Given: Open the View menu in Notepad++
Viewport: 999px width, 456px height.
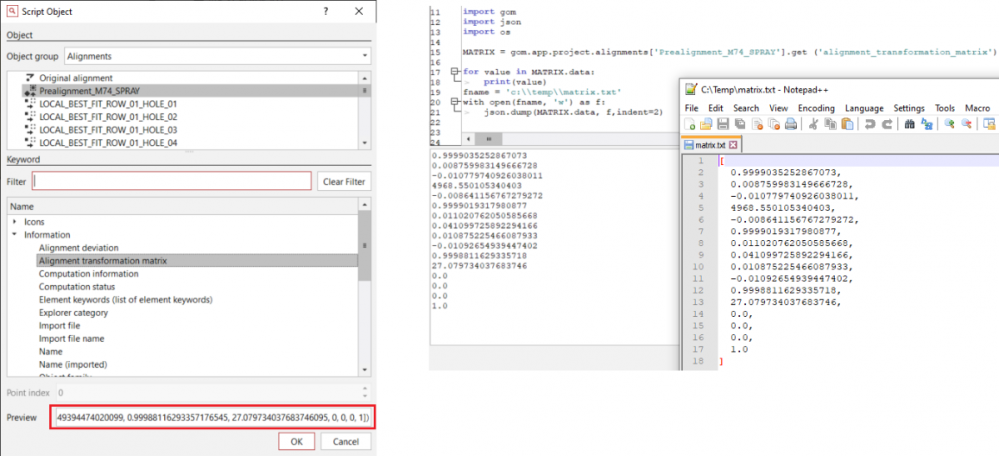Looking at the screenshot, I should pyautogui.click(x=779, y=108).
